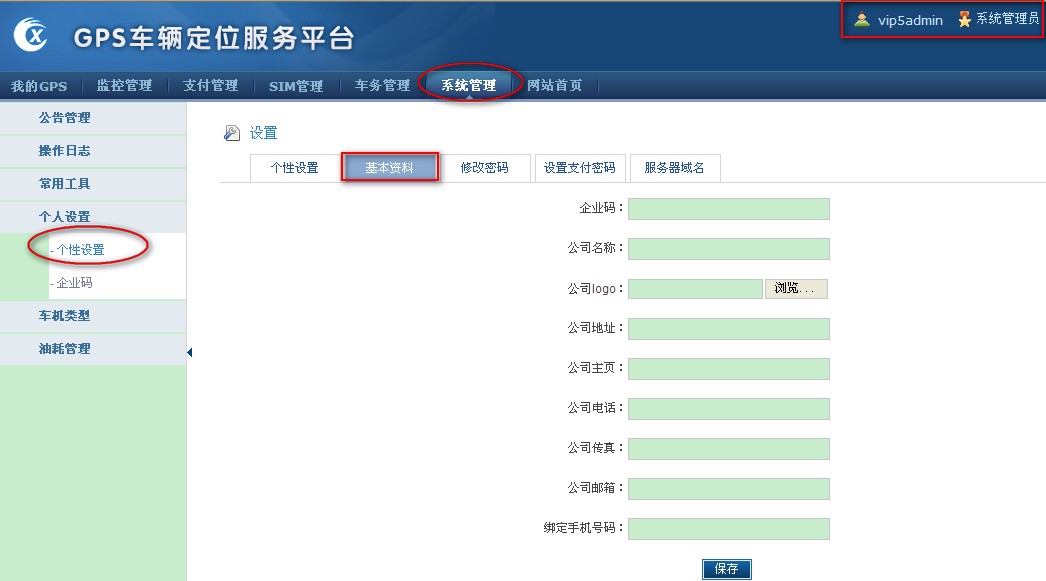Click the system administrator star icon

(964, 19)
